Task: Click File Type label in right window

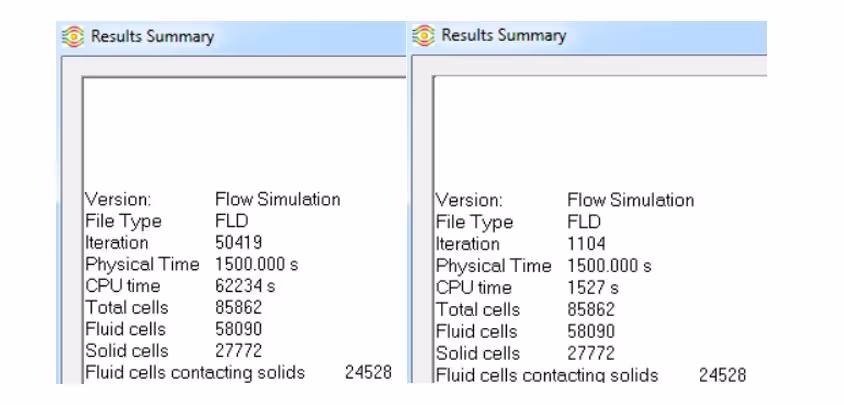Action: click(x=474, y=222)
